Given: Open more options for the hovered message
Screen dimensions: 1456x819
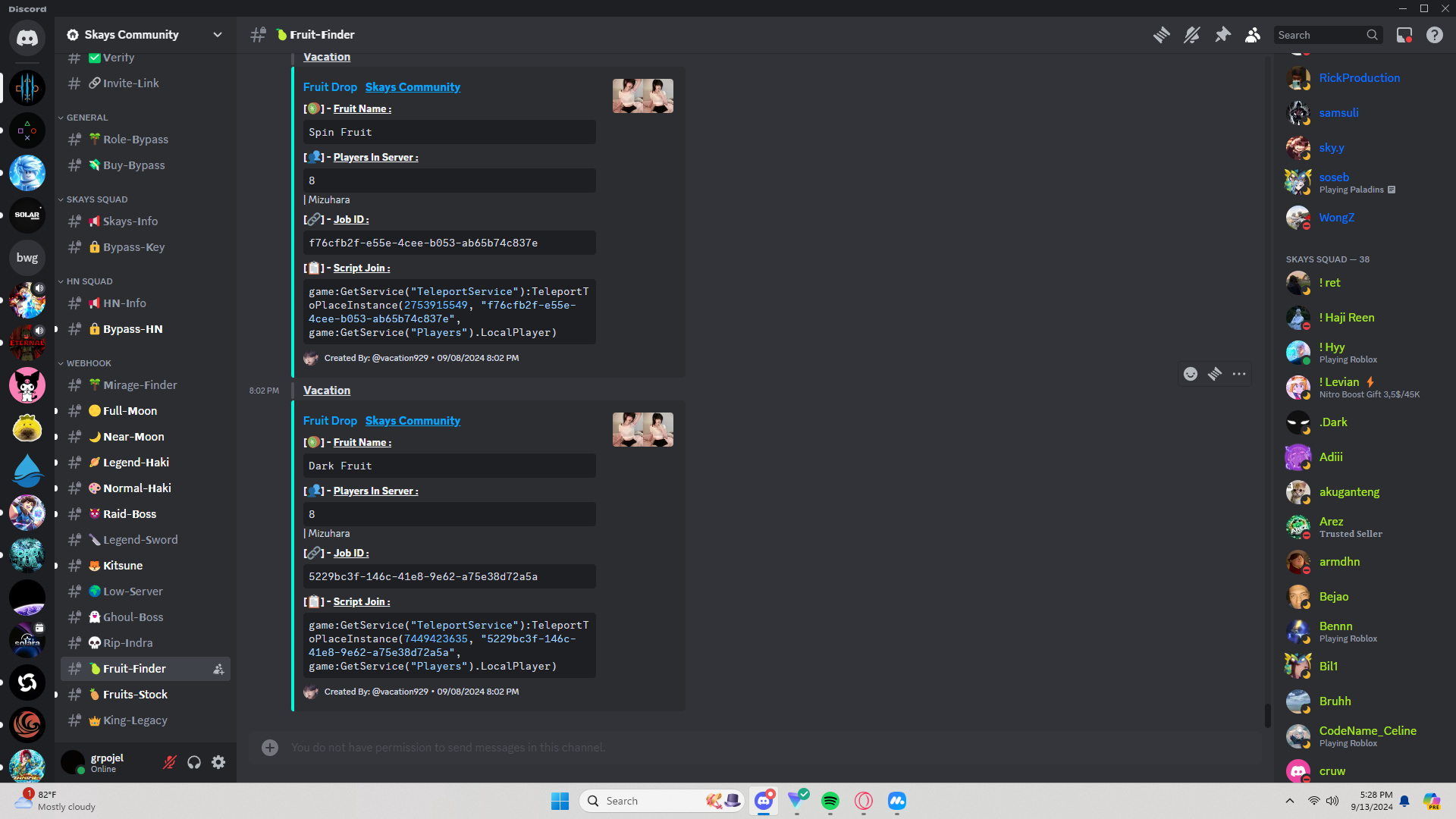Looking at the screenshot, I should tap(1239, 374).
